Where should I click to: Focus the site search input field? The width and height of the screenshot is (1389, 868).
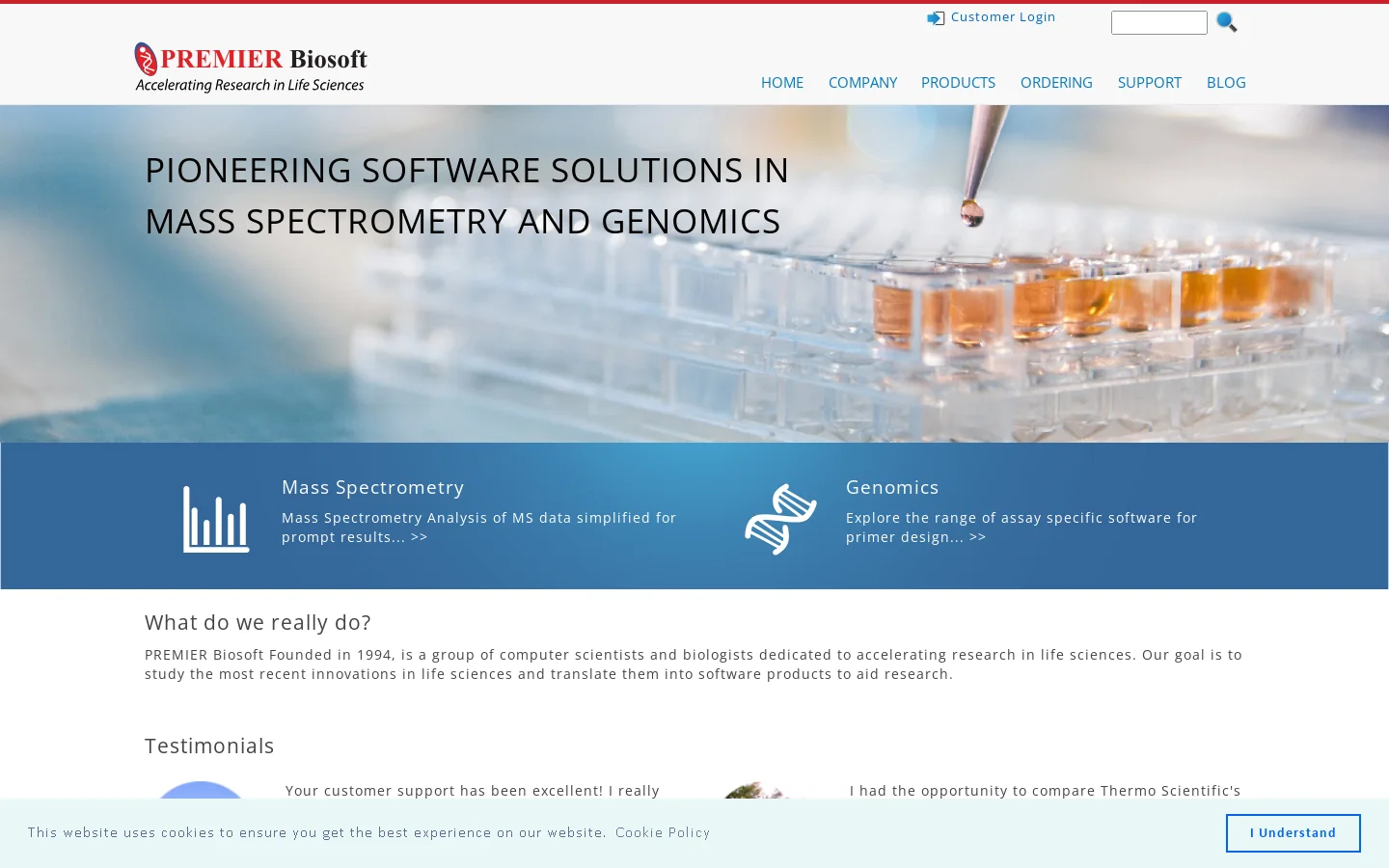[x=1158, y=22]
